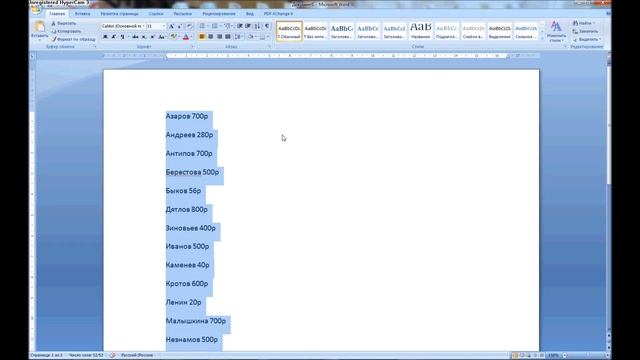Image resolution: width=640 pixels, height=360 pixels.
Task: Click the Paste (Вставить) clipboard icon
Action: tap(40, 28)
